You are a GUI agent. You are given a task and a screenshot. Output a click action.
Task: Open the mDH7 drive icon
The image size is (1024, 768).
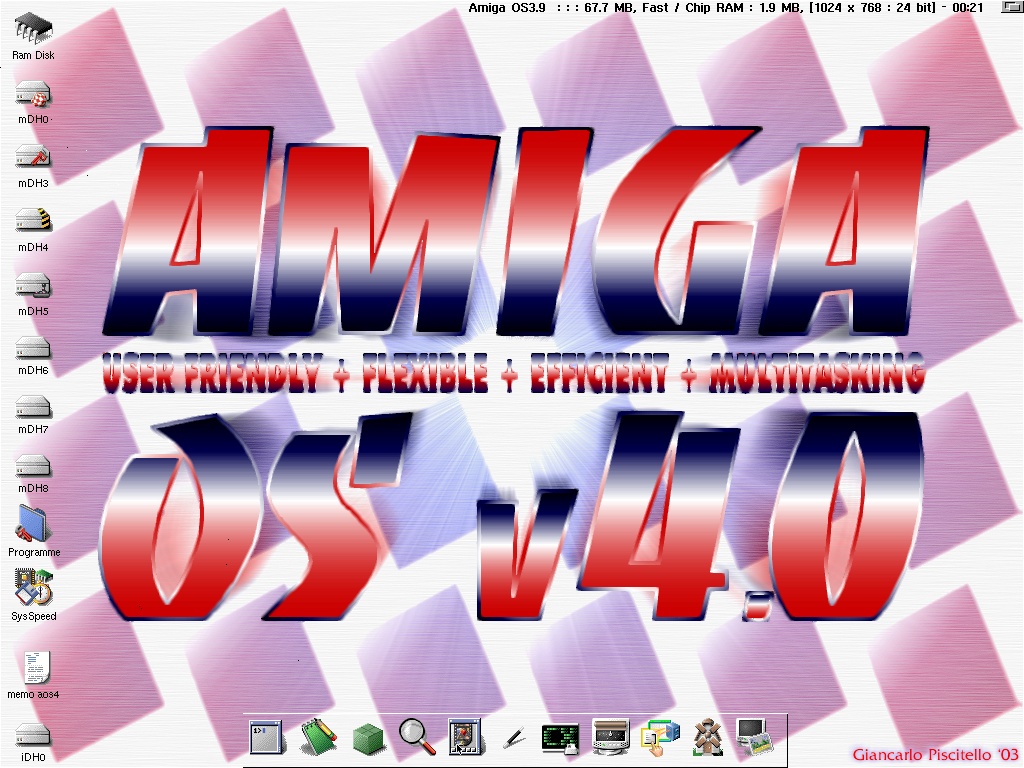33,408
